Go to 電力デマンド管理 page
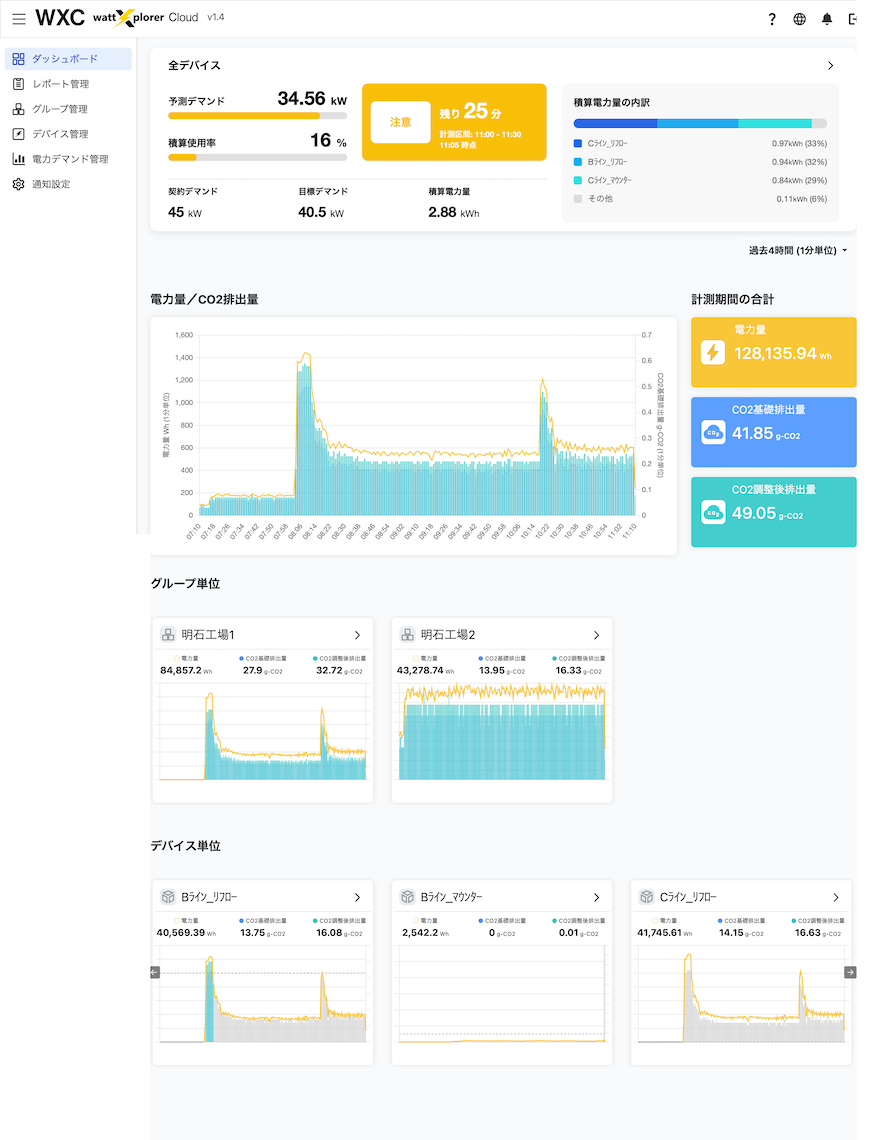Viewport: 875px width, 1140px height. tap(69, 159)
